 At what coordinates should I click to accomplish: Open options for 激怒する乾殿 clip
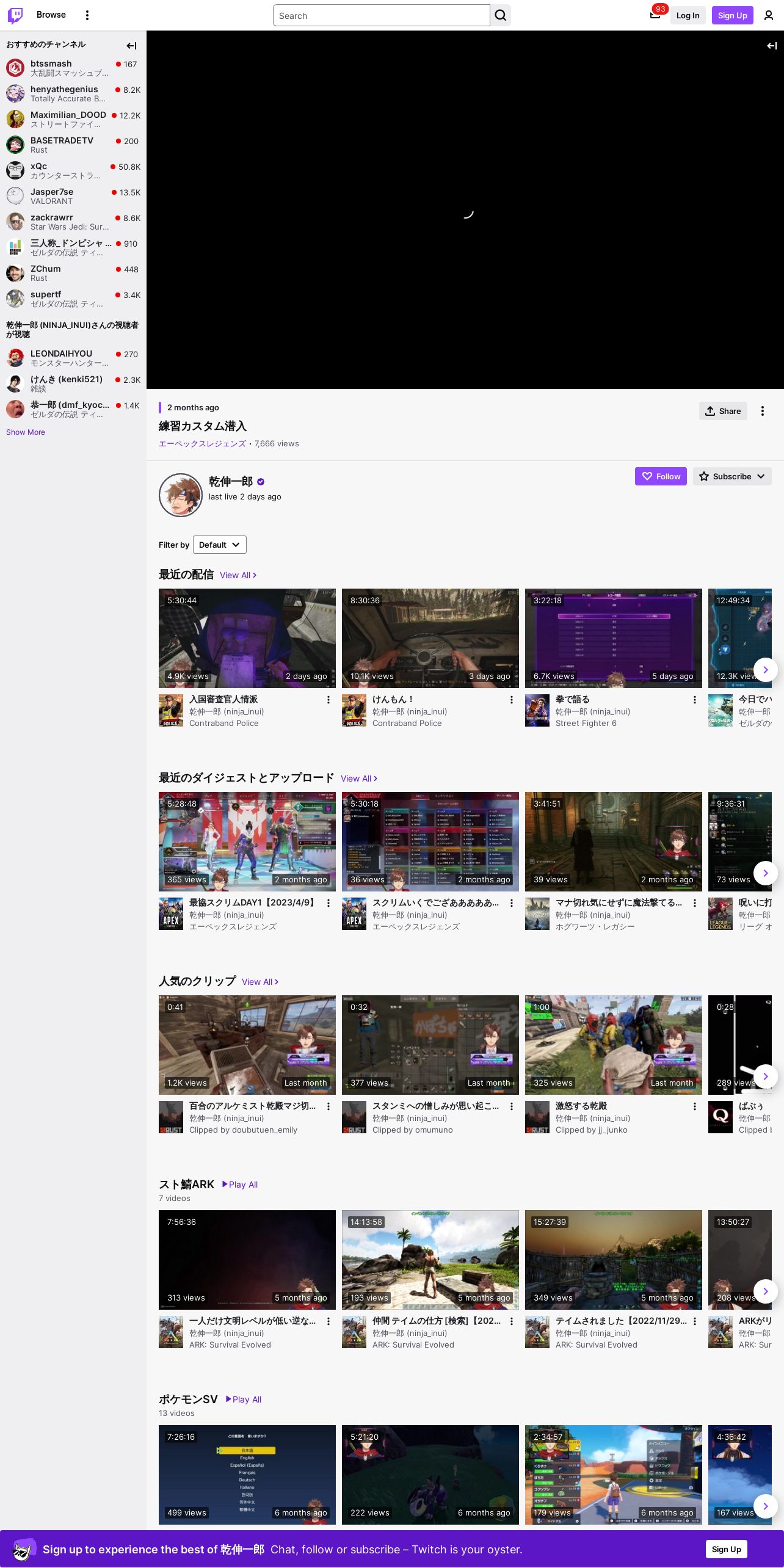click(695, 1106)
